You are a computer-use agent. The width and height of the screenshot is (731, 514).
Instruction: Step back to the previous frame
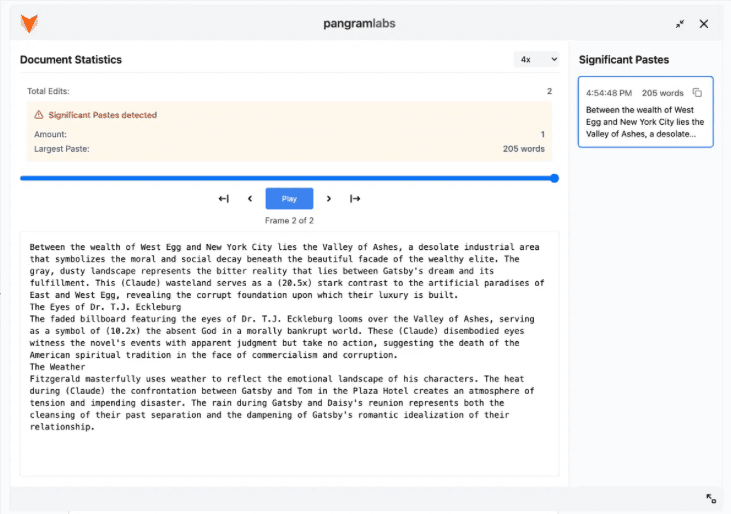(250, 198)
